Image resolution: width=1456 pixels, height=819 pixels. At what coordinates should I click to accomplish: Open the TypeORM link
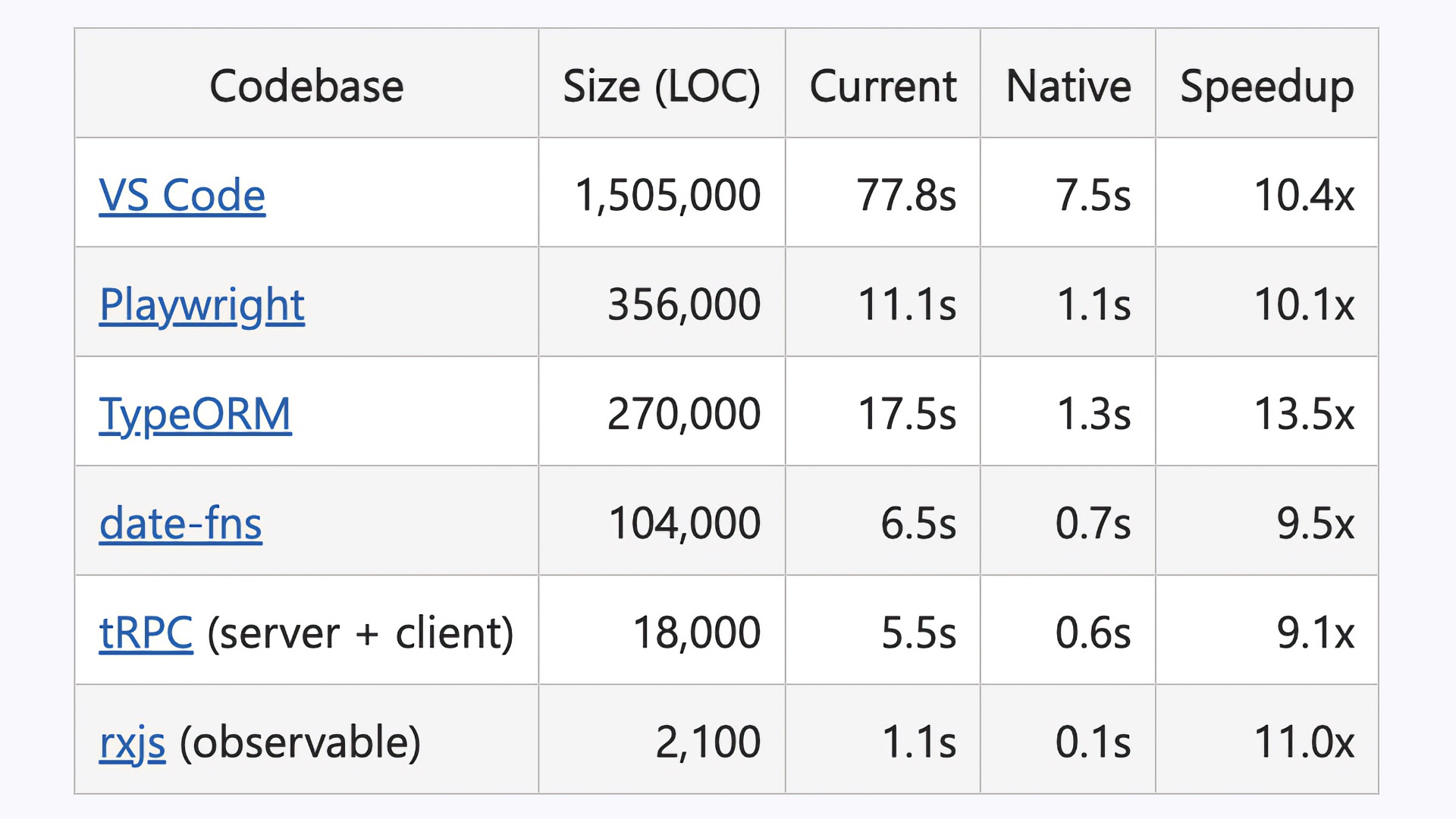[195, 415]
